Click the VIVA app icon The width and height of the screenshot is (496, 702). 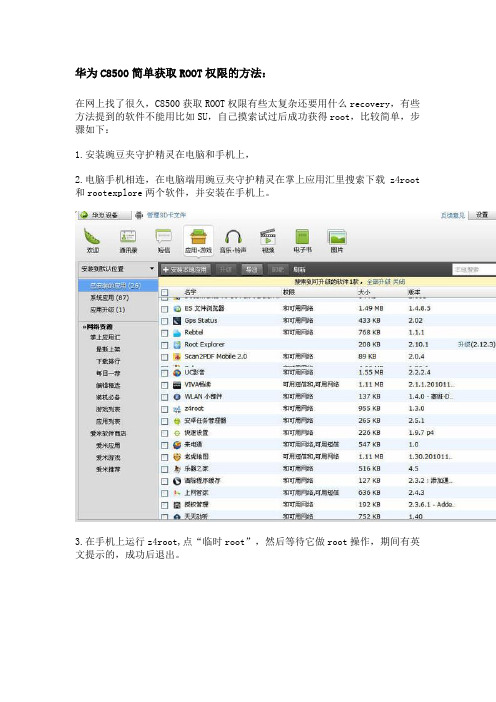pyautogui.click(x=177, y=385)
